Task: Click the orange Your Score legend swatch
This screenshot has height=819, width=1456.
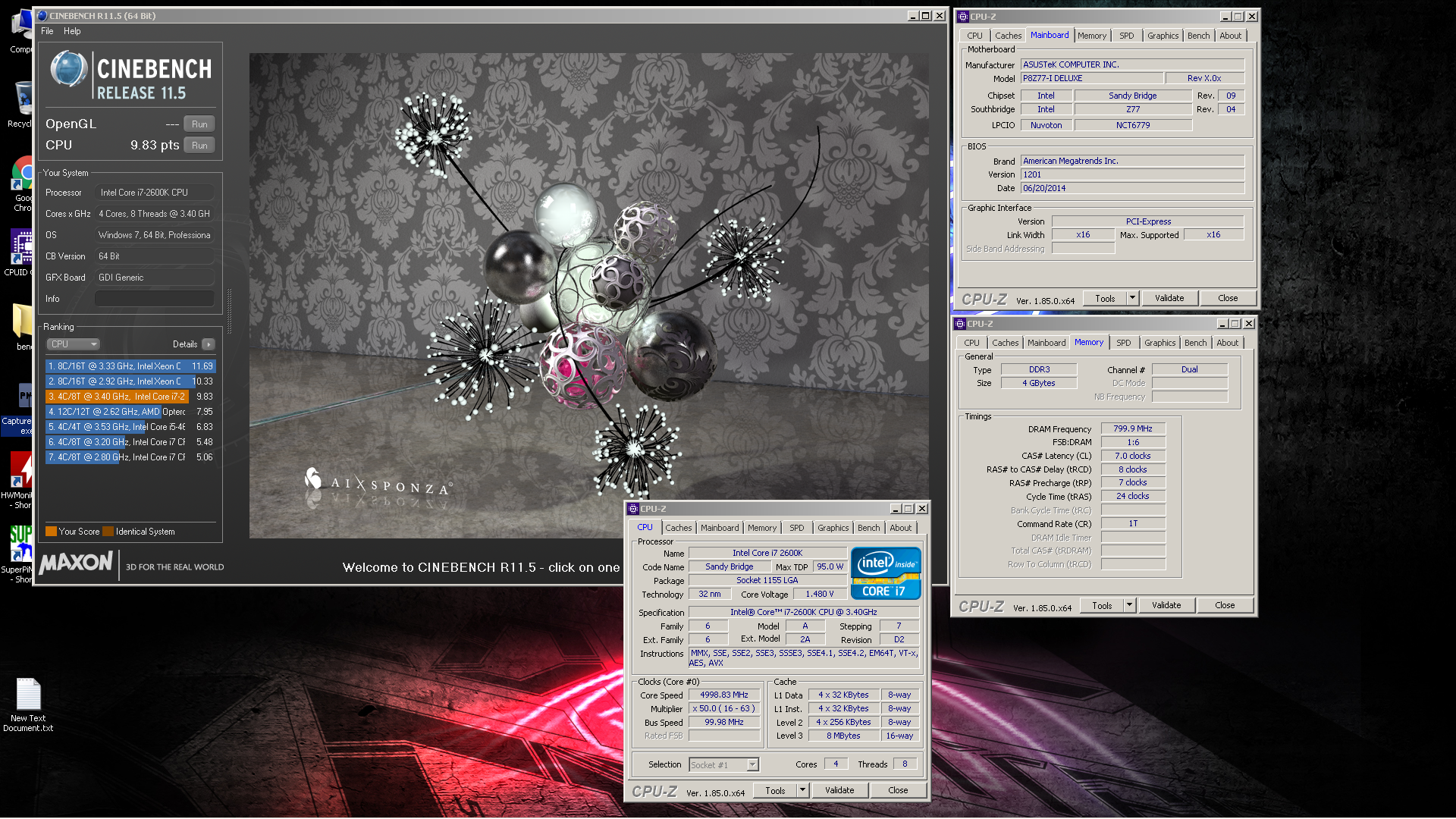Action: [51, 532]
